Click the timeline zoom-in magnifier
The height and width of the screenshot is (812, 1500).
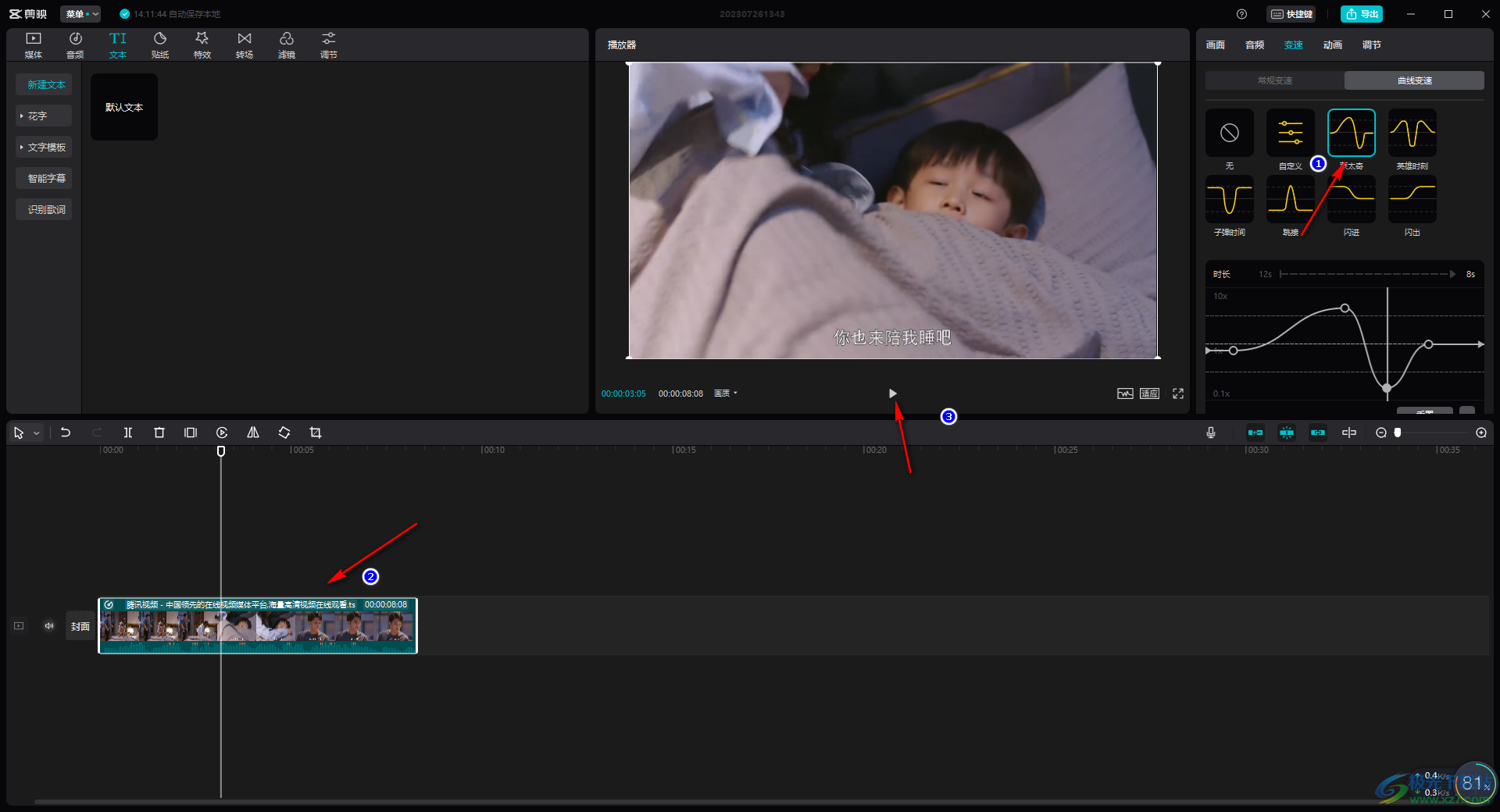point(1481,433)
